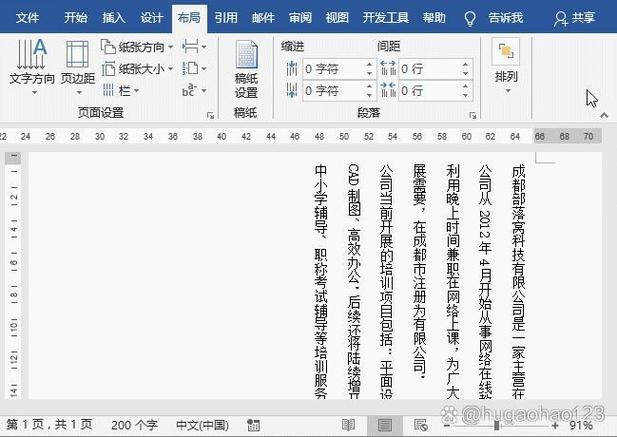The image size is (617, 437).
Task: Expand the breaks dropdown arrow
Action: click(204, 47)
